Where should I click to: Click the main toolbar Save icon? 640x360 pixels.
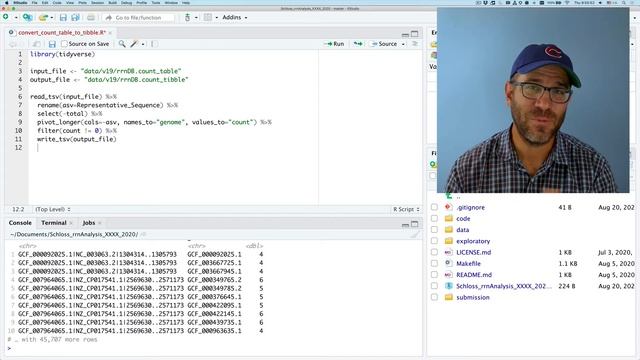click(x=63, y=18)
